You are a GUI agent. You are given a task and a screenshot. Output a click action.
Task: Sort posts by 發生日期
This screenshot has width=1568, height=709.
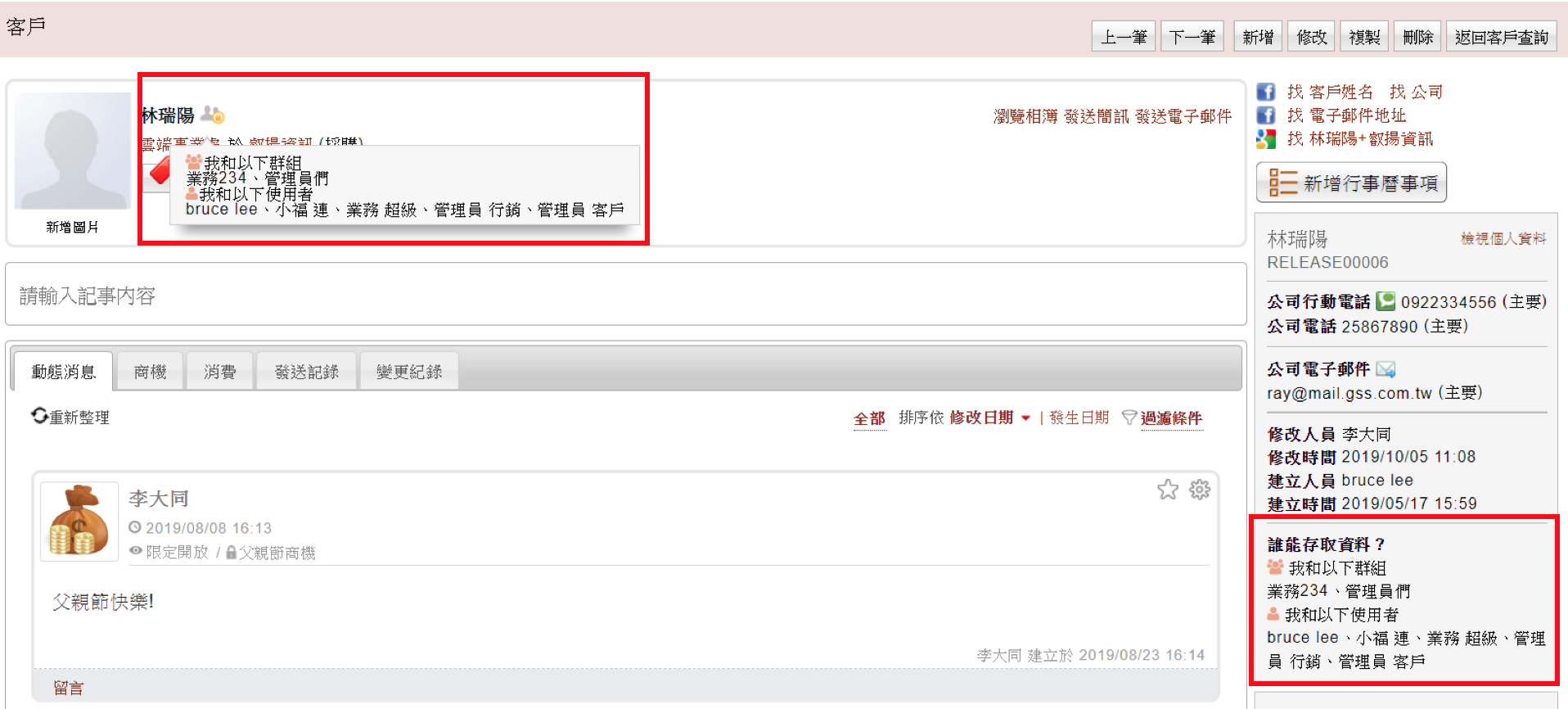pyautogui.click(x=1079, y=418)
